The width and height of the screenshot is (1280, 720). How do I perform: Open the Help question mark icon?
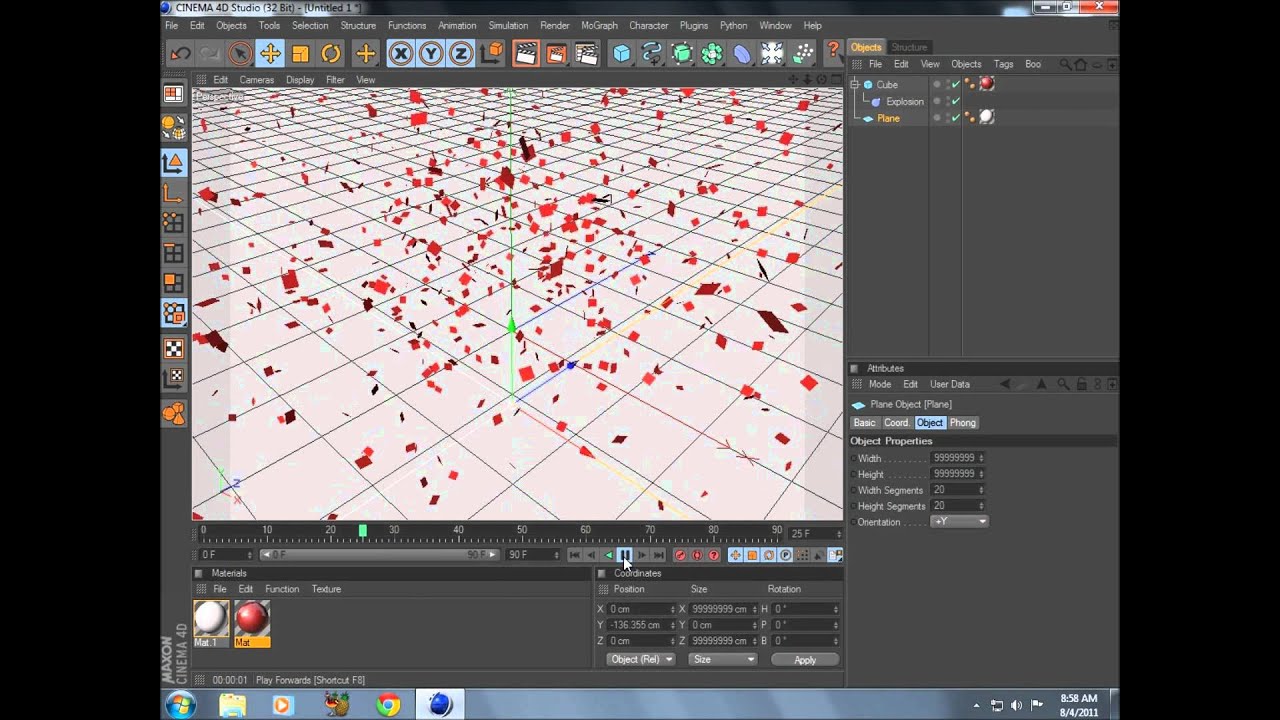833,52
